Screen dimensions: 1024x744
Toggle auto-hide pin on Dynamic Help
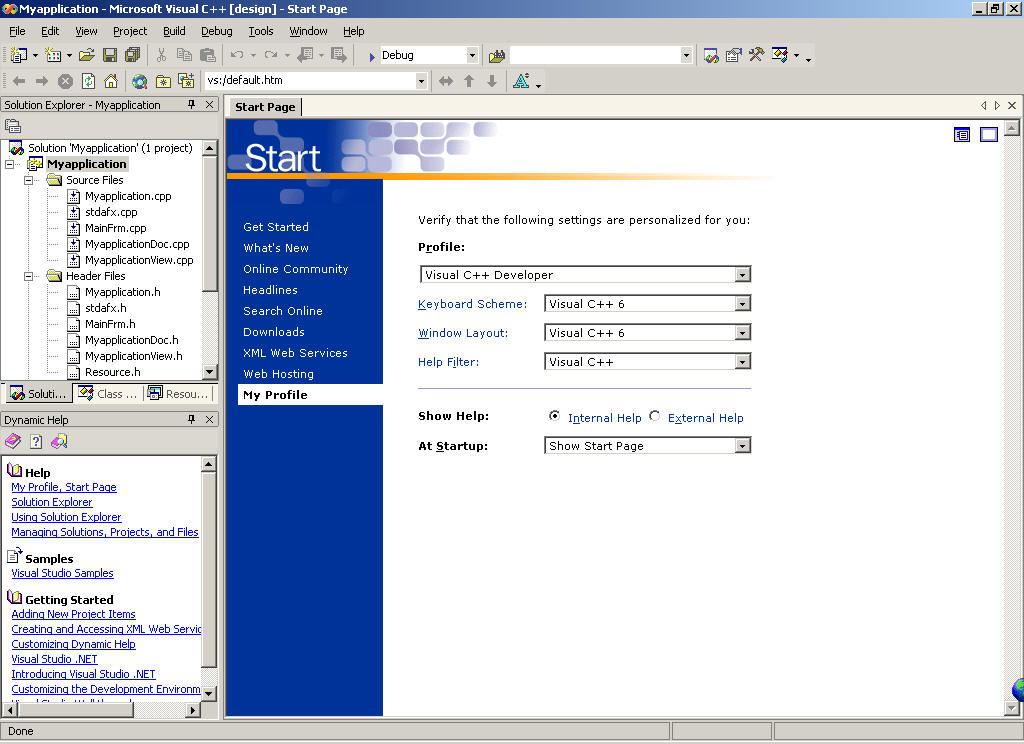pyautogui.click(x=191, y=419)
